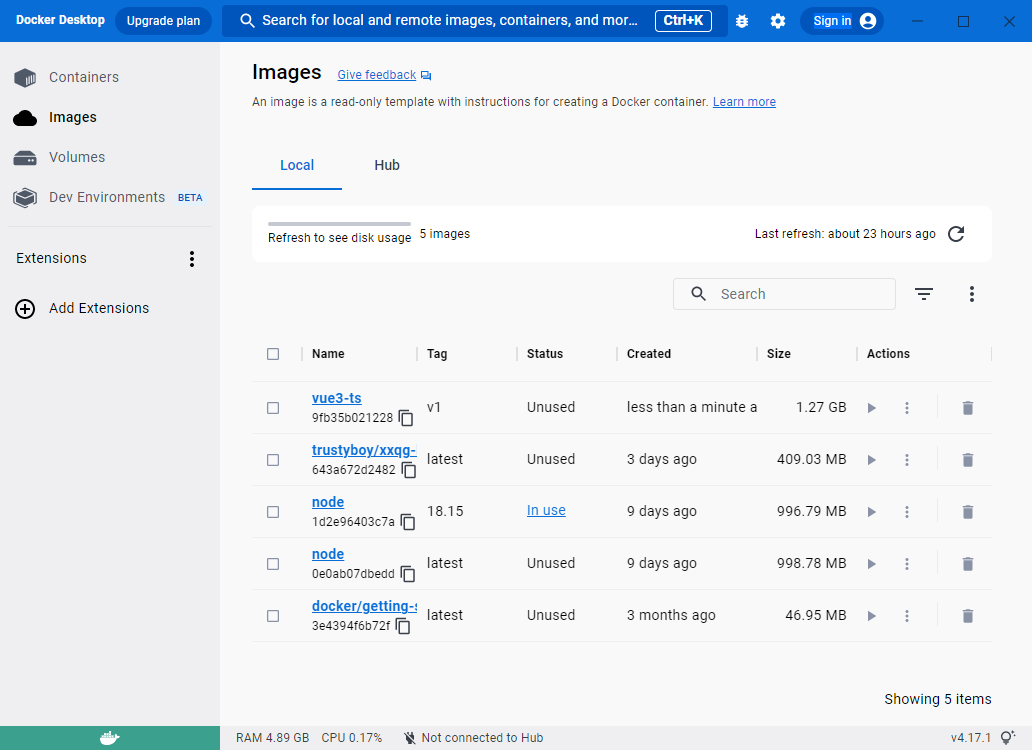The width and height of the screenshot is (1032, 750).
Task: Select the vue3-ts image checkbox
Action: [273, 408]
